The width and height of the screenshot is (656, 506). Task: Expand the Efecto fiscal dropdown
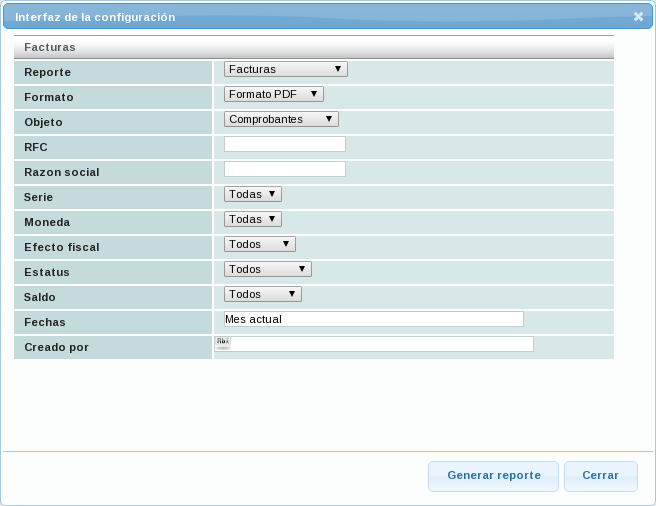[x=259, y=244]
